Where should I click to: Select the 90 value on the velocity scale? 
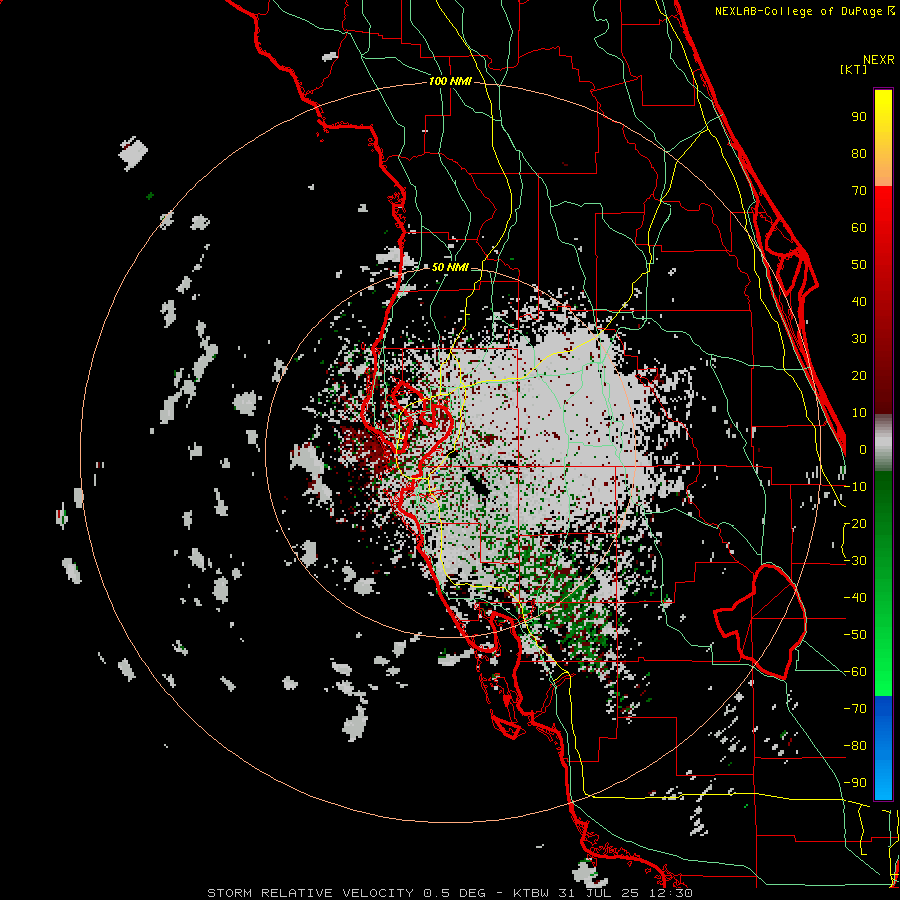point(859,117)
